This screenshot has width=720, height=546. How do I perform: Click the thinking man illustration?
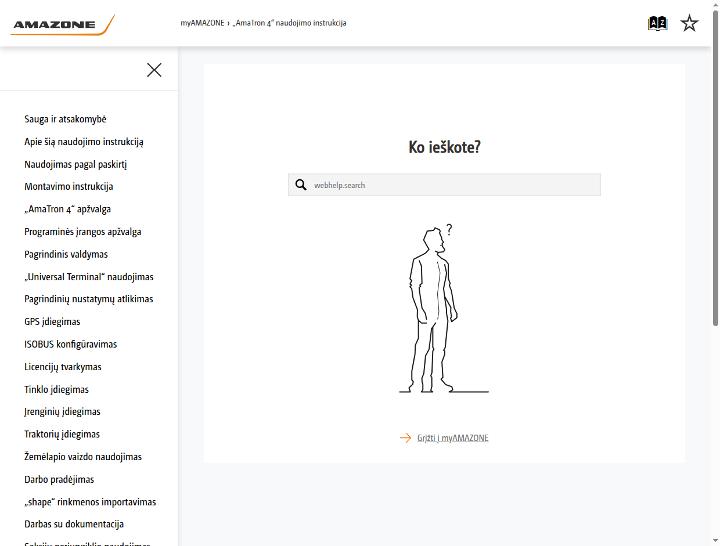[x=444, y=309]
